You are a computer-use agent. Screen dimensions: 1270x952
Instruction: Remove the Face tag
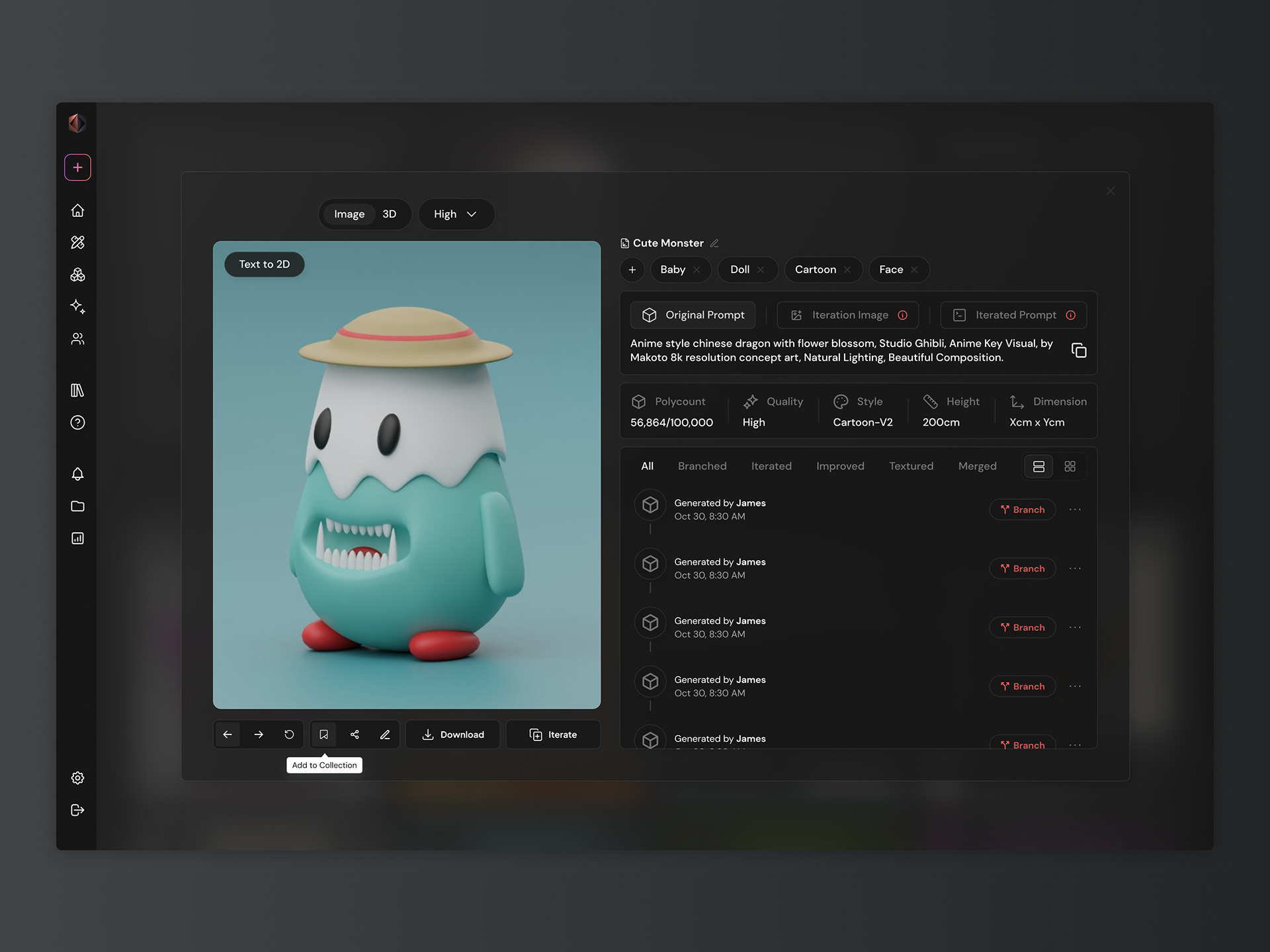(914, 270)
